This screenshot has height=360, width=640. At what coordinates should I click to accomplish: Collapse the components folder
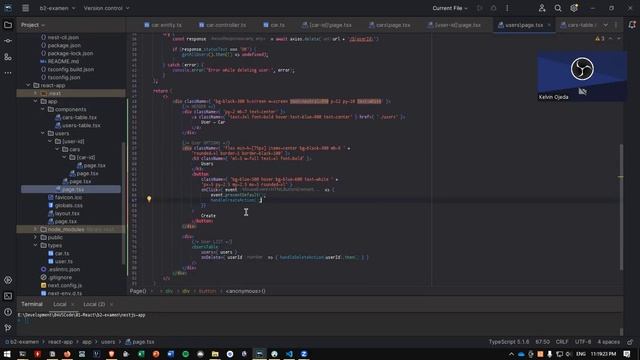[43, 109]
